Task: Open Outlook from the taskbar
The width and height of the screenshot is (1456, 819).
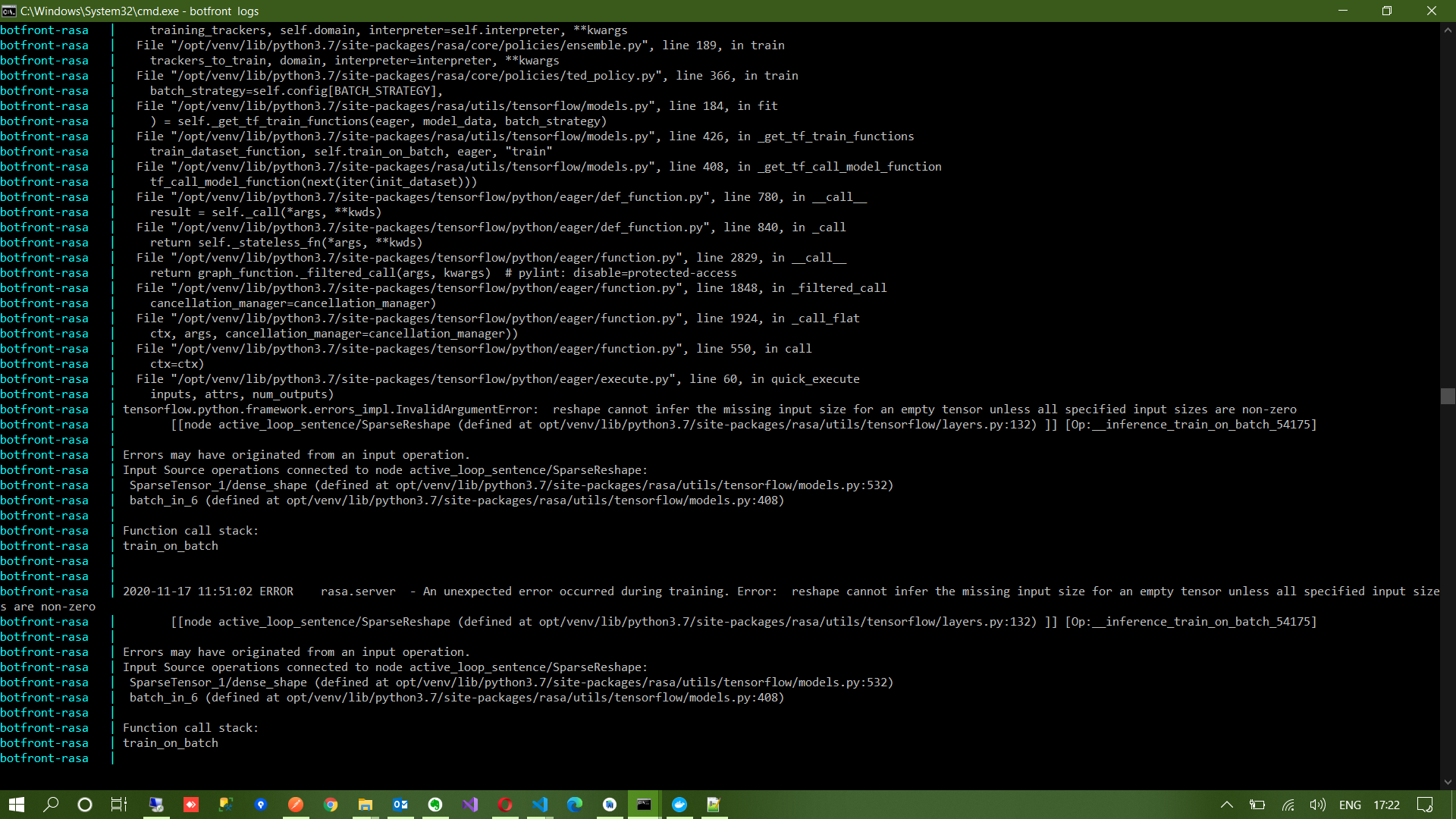Action: (x=400, y=805)
